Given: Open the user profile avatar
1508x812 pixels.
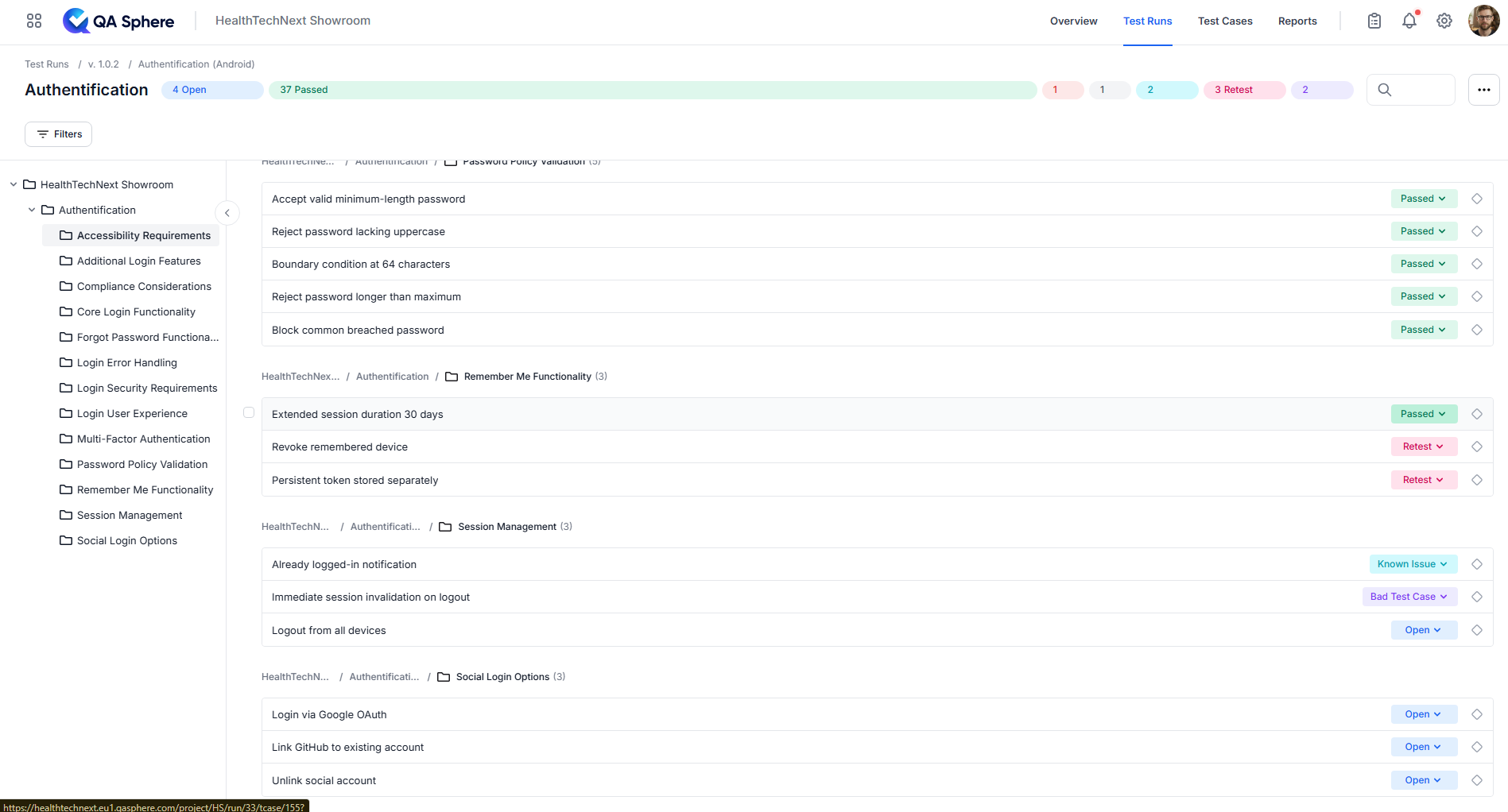Looking at the screenshot, I should pos(1483,21).
